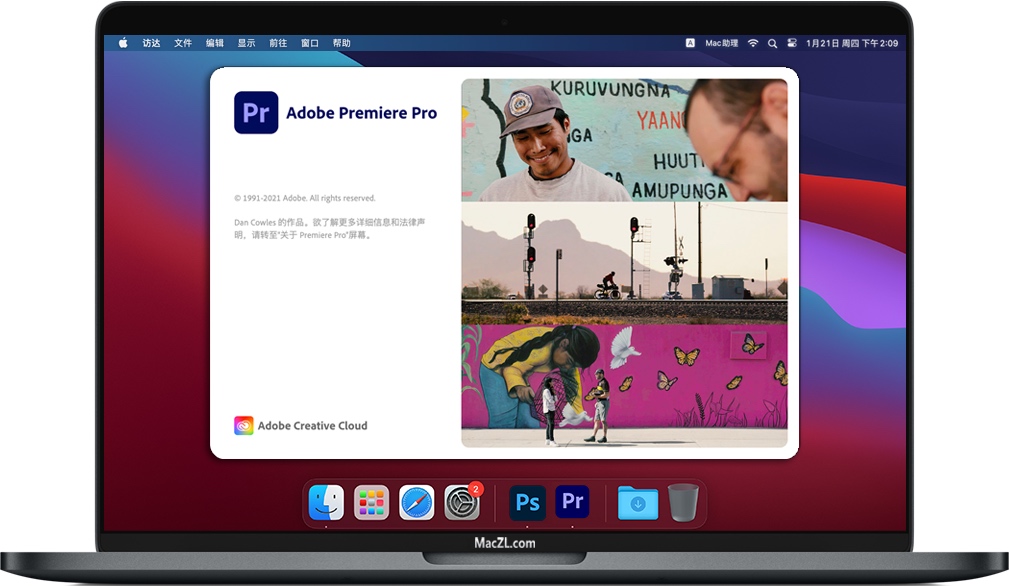Open Spotlight search magnifier
Image resolution: width=1009 pixels, height=586 pixels.
tap(772, 43)
